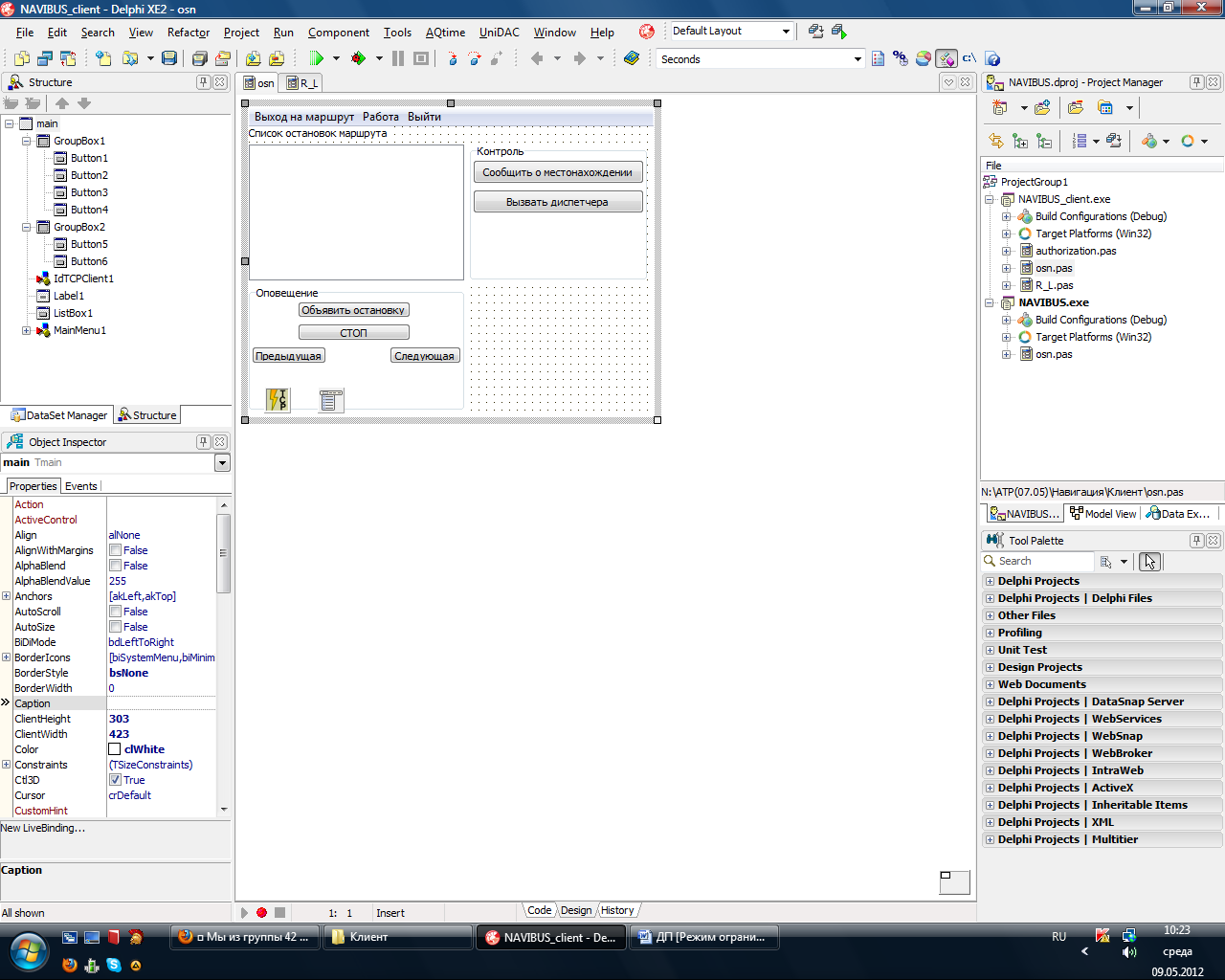Open the Windows Start button
The height and width of the screenshot is (980, 1225).
(28, 952)
